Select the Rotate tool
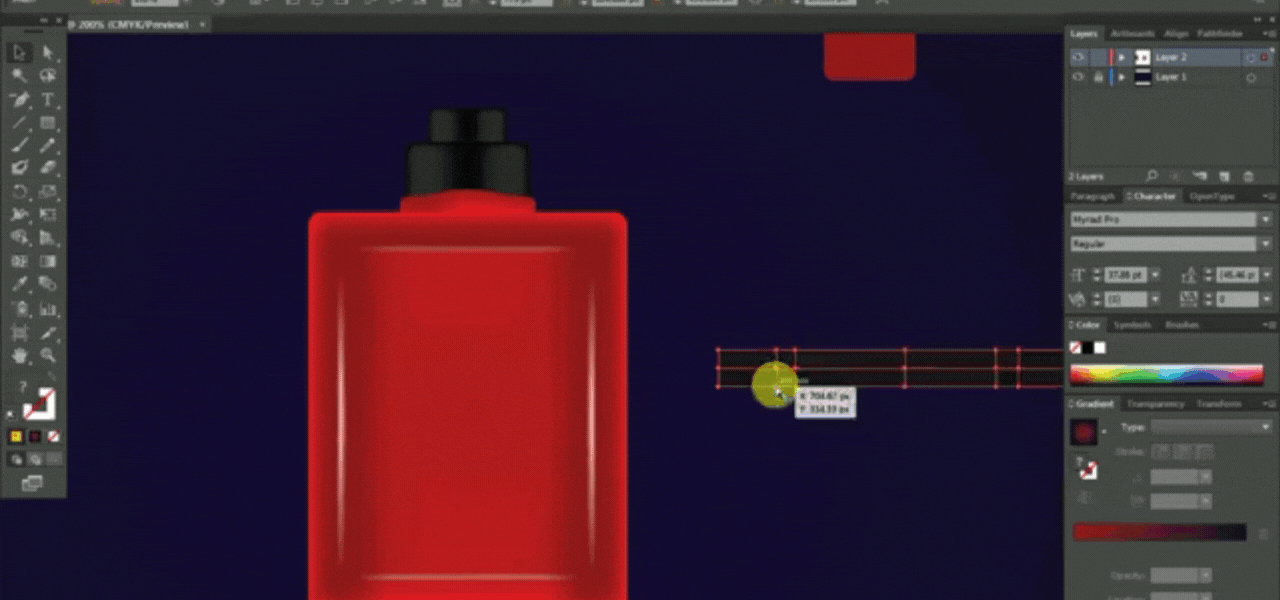 pyautogui.click(x=19, y=192)
